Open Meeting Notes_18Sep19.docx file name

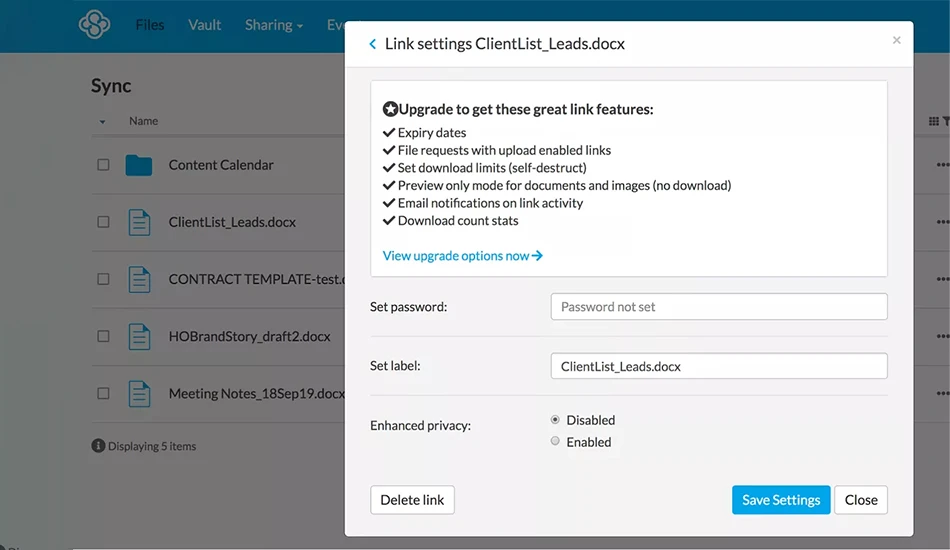pyautogui.click(x=256, y=394)
